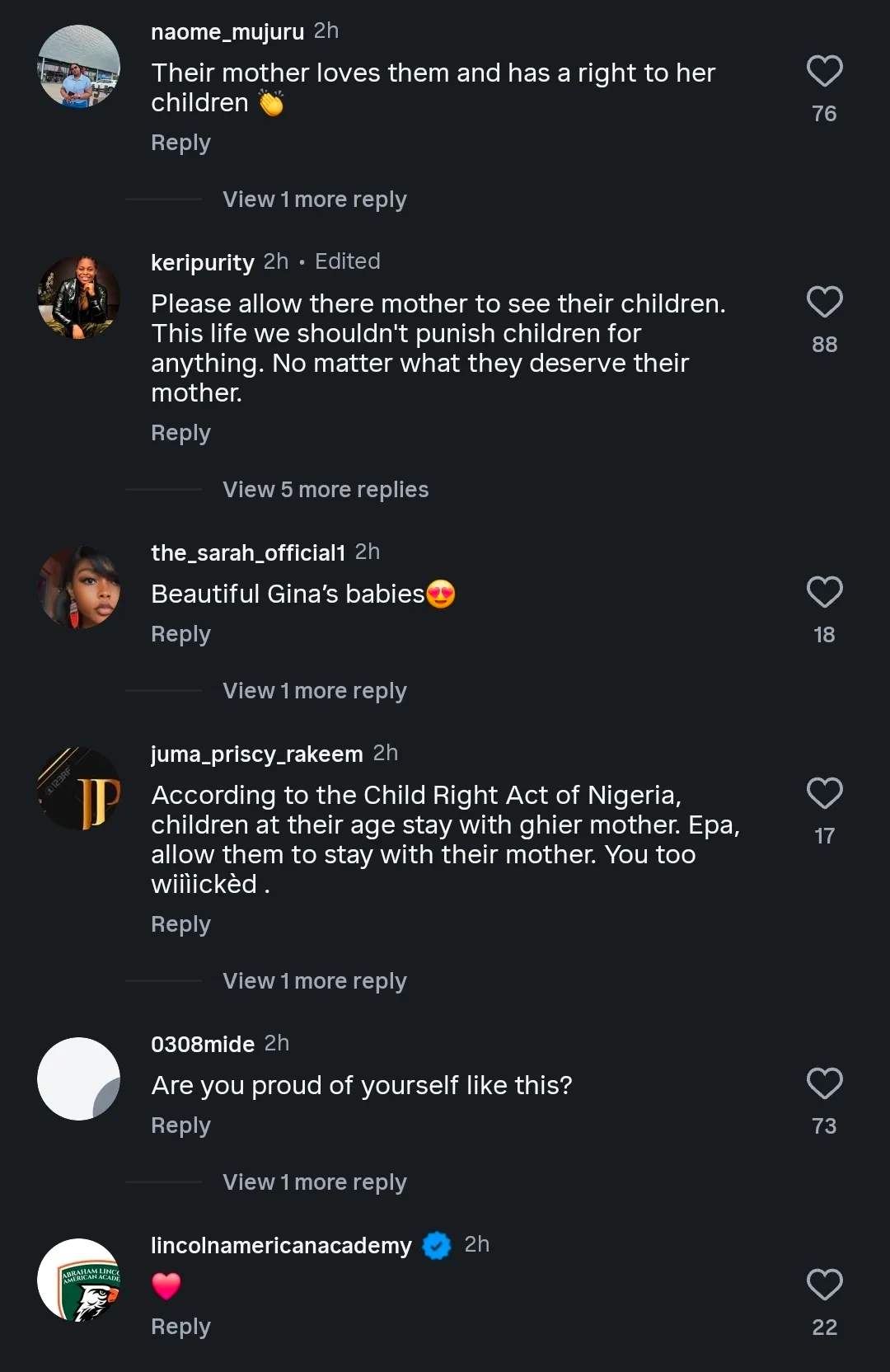View the_sarah_official1's profile photo
Screen dimensions: 890x1372
(79, 588)
